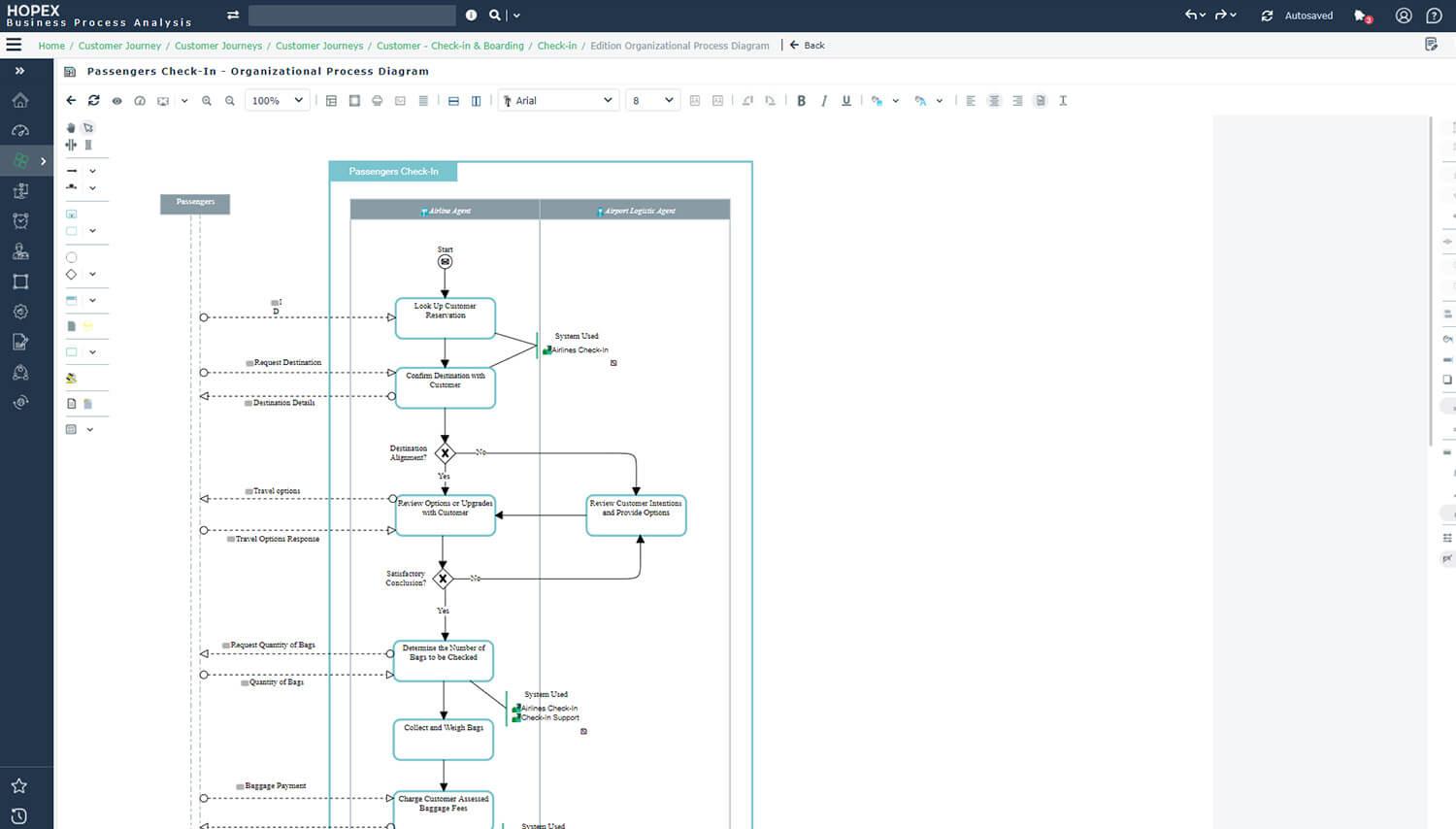
Task: Click the notifications bell with red badge
Action: [x=1362, y=16]
